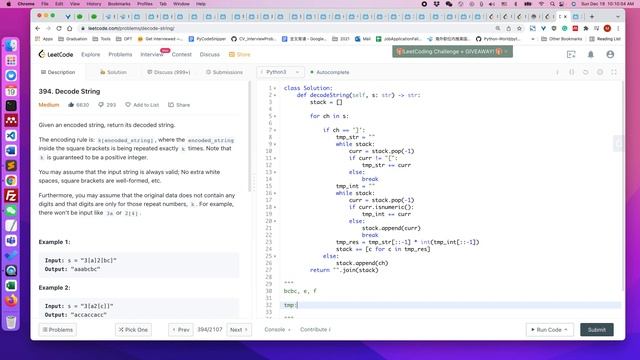Open the Store nav item
Viewport: 640px width, 360px height.
[x=240, y=54]
